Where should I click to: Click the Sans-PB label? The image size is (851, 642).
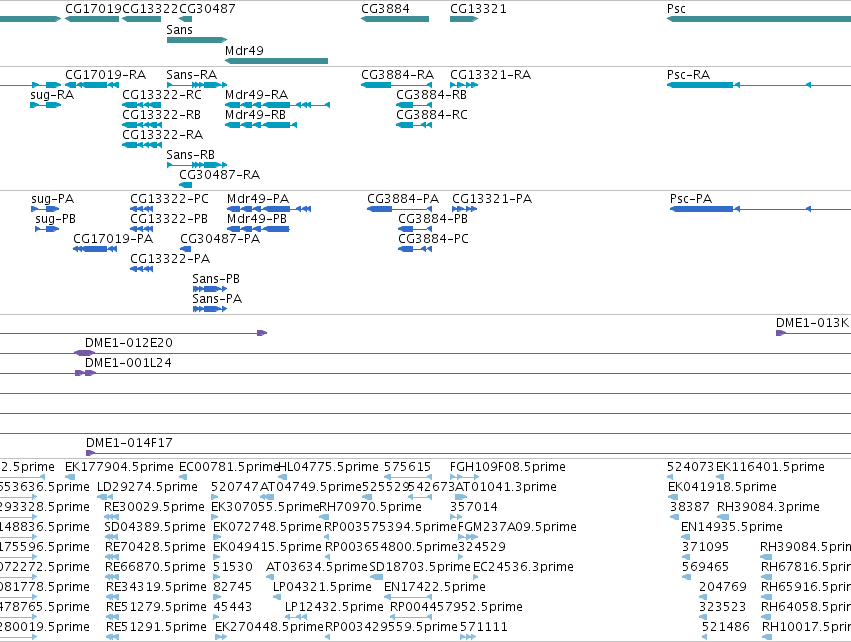click(x=216, y=279)
